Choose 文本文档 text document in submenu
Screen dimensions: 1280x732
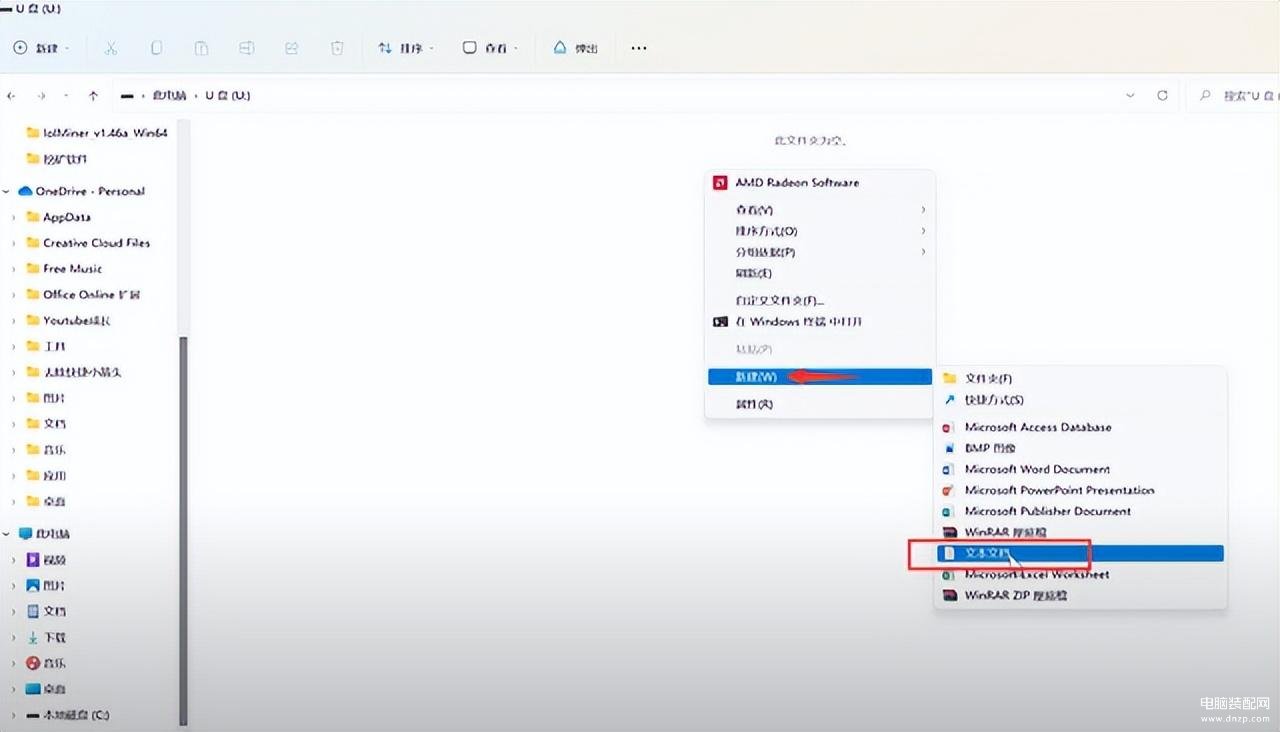coord(1080,553)
